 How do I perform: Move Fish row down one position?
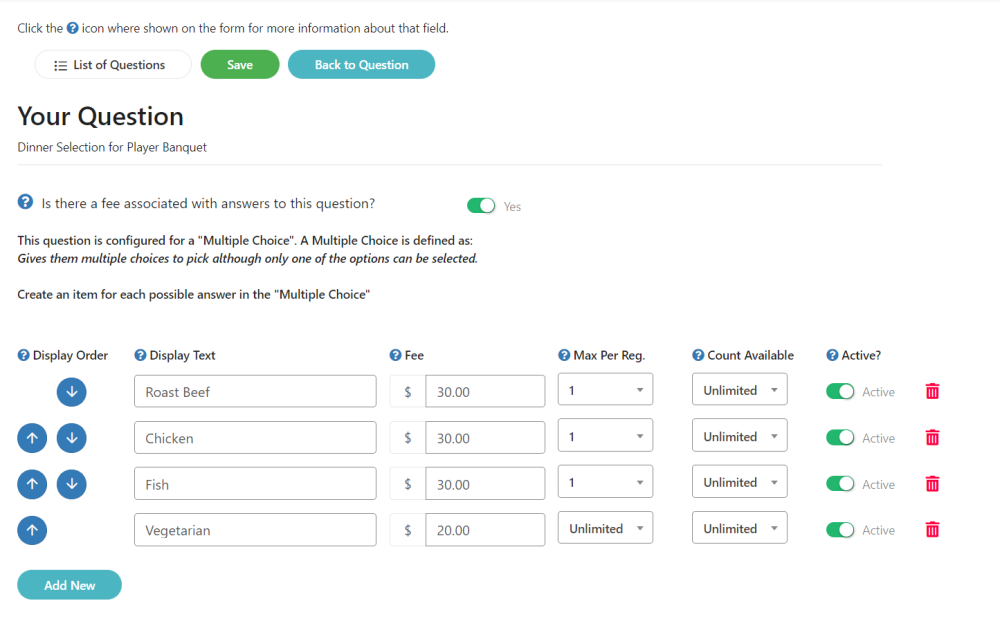point(71,484)
